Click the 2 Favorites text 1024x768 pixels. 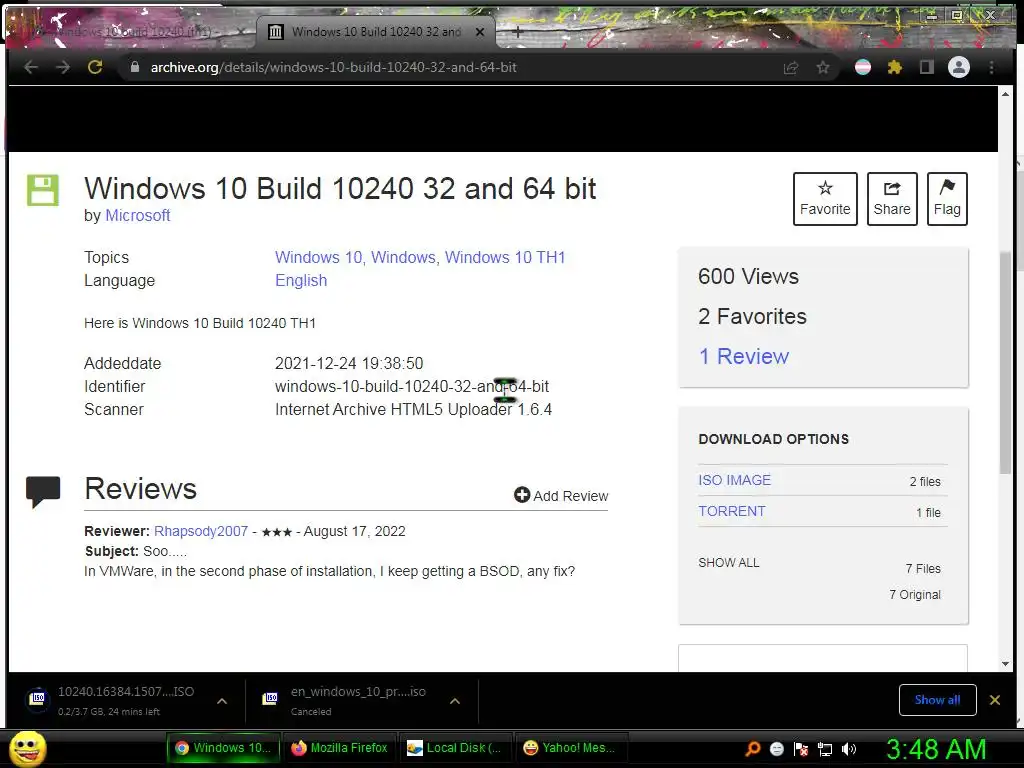[x=752, y=317]
